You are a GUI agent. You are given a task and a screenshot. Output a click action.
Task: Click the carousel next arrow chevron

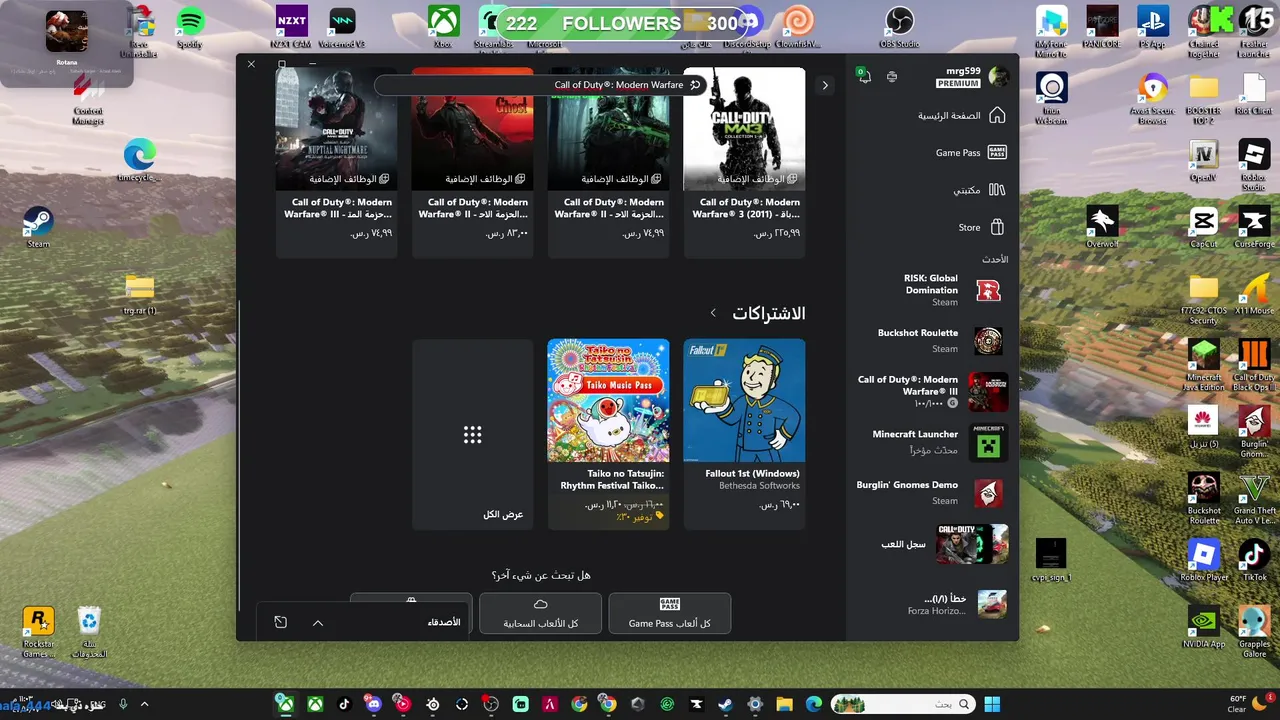click(x=825, y=85)
